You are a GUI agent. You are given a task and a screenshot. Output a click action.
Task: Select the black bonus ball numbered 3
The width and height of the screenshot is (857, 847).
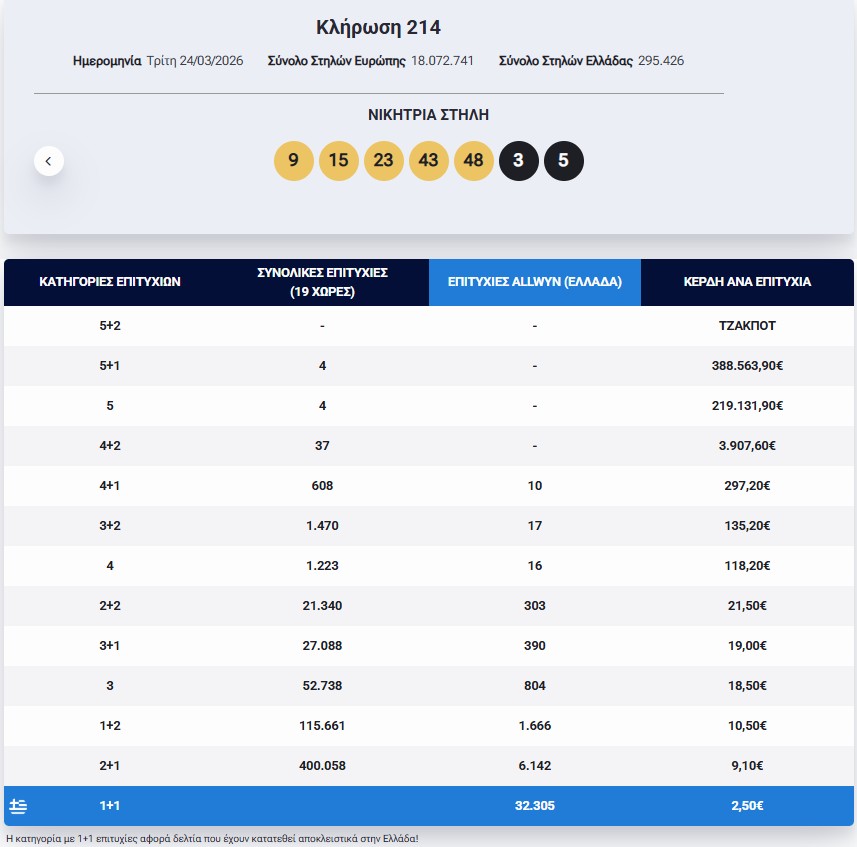[519, 160]
